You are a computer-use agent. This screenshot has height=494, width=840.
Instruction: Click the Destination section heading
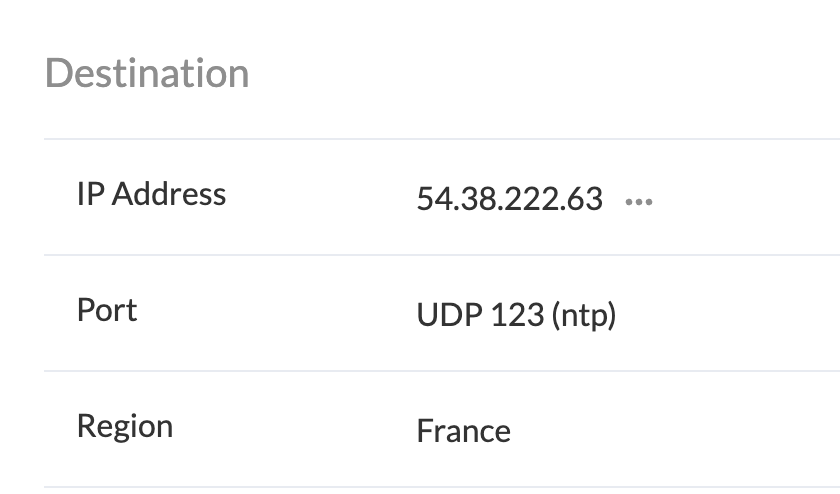pyautogui.click(x=147, y=74)
